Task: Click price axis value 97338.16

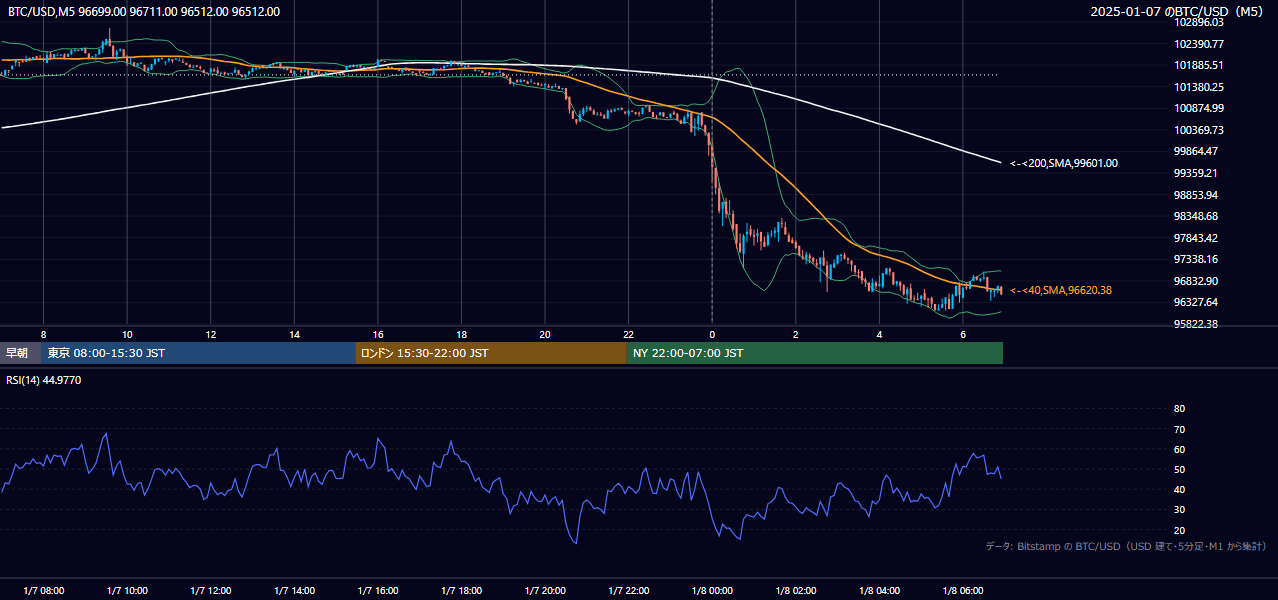Action: click(1196, 259)
